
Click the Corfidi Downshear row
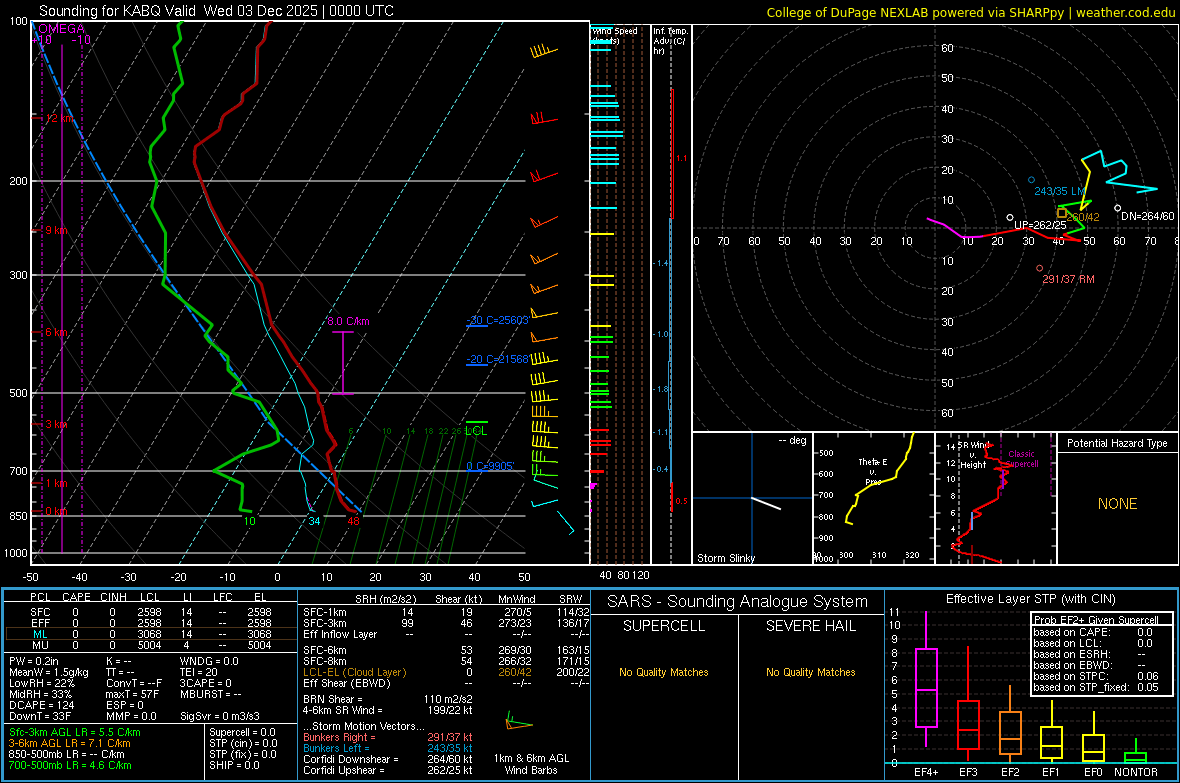388,759
